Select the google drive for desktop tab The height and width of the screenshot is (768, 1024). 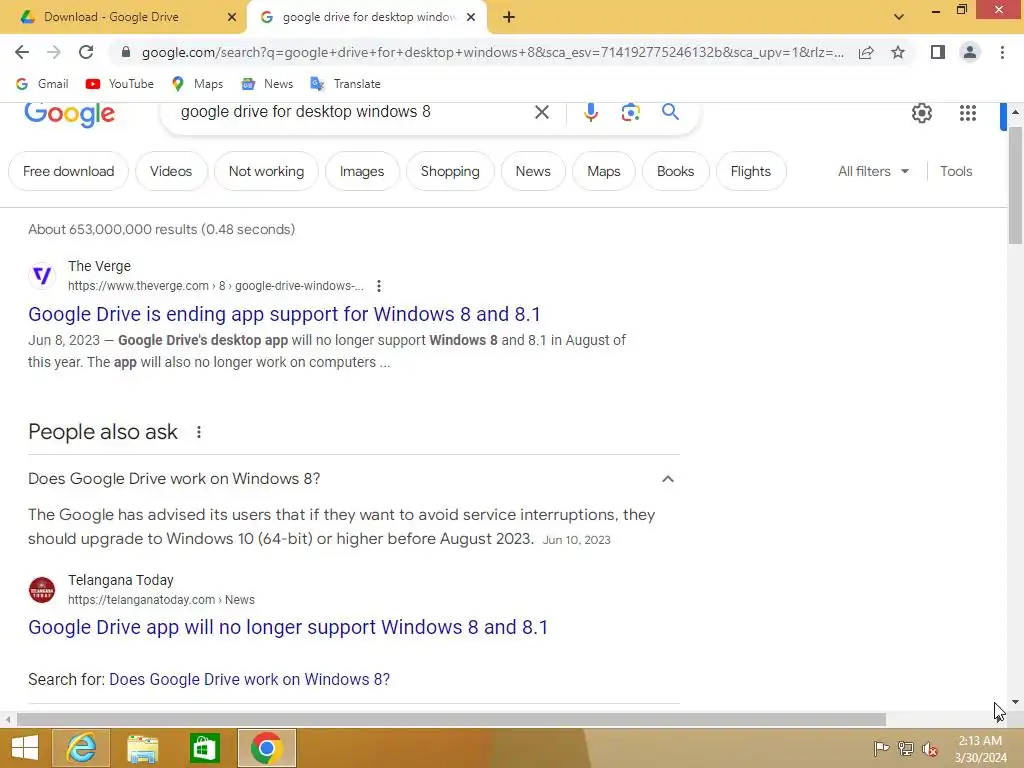(x=368, y=17)
